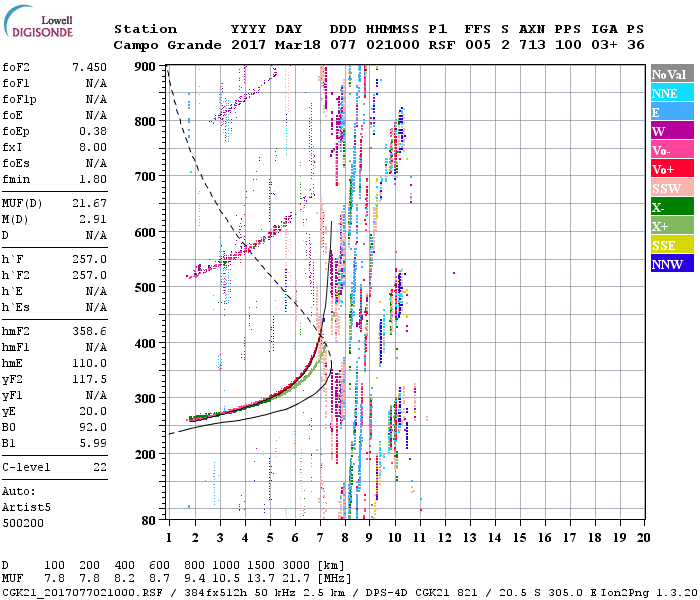700x600 pixels.
Task: Select the Vo- pink legend entry
Action: click(670, 150)
